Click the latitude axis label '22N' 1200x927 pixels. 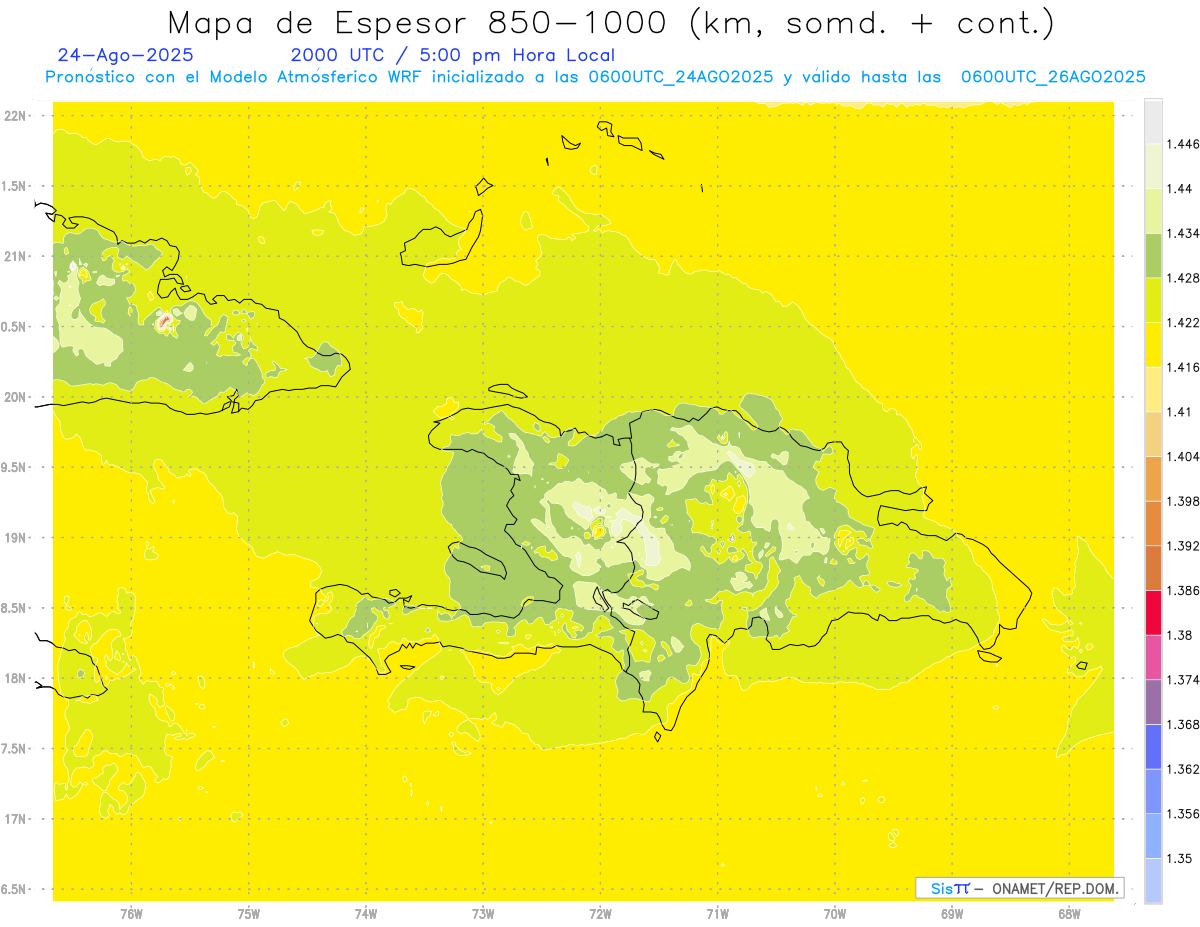coord(16,115)
